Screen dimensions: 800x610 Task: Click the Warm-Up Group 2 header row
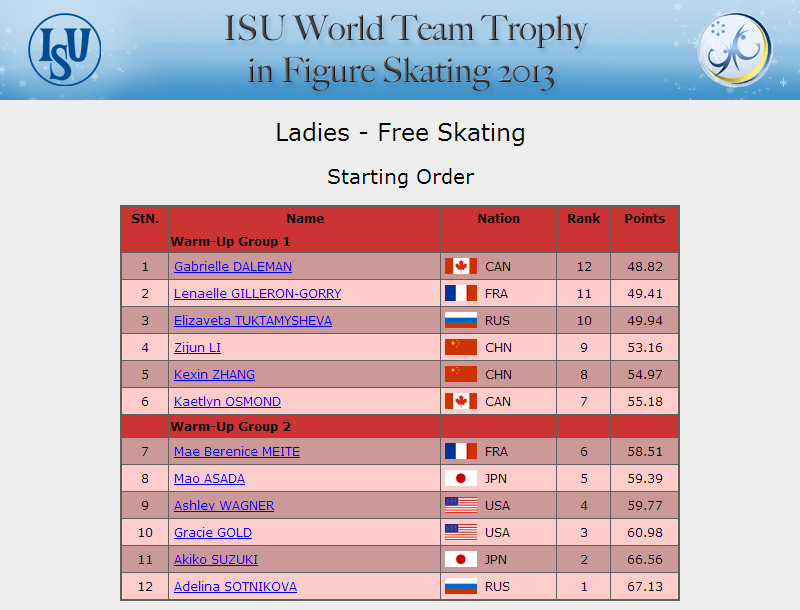400,426
